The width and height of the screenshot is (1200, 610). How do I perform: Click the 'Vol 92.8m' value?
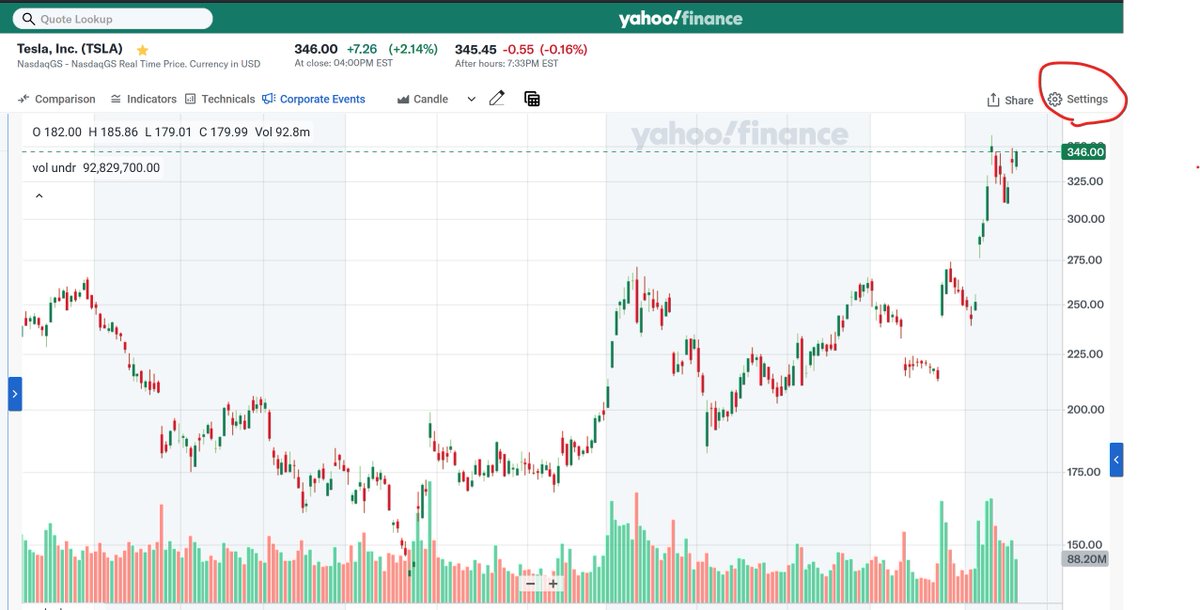[282, 132]
